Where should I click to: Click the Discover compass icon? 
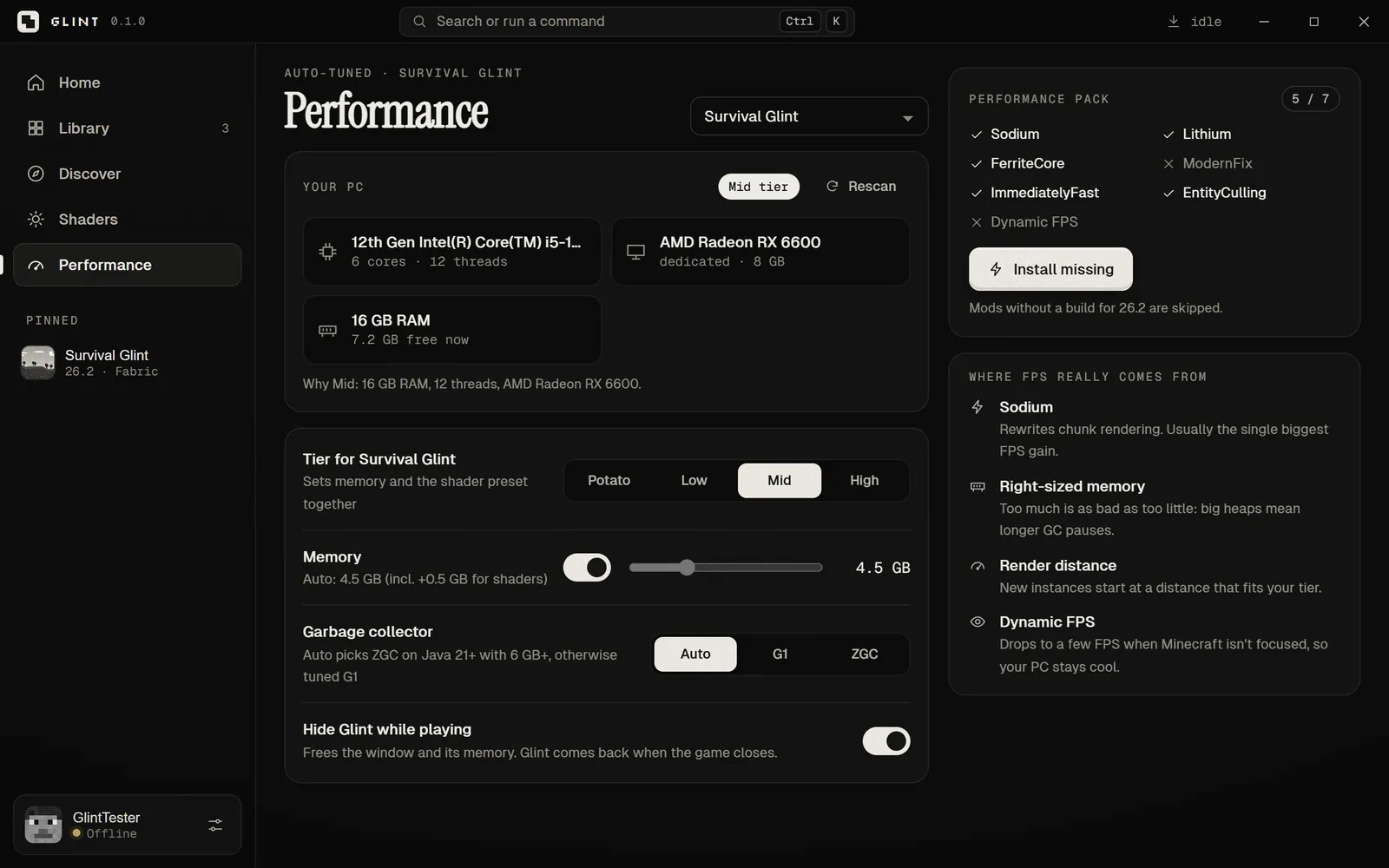(x=36, y=174)
